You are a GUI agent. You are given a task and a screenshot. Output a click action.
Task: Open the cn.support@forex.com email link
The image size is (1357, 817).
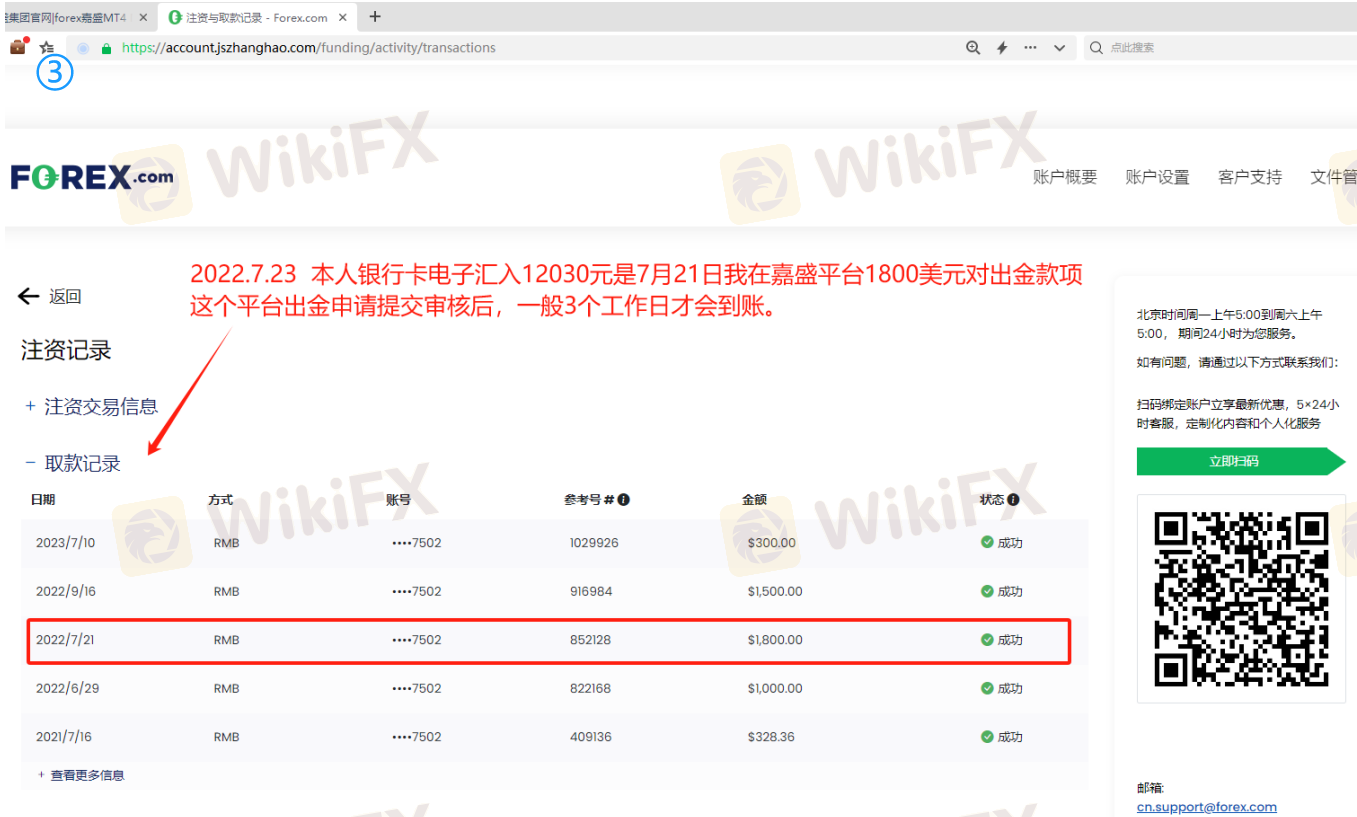pos(1207,807)
